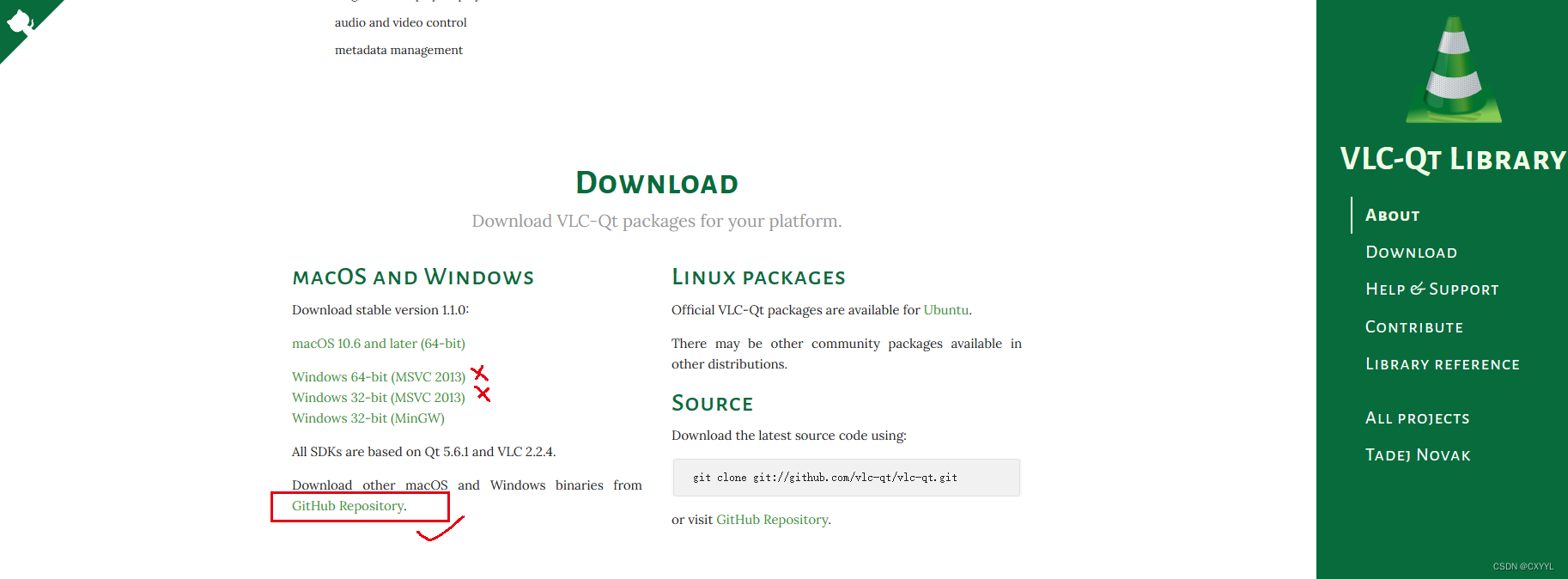The width and height of the screenshot is (1568, 579).
Task: Open GitHub Repository link under macOS binaries
Action: 348,506
